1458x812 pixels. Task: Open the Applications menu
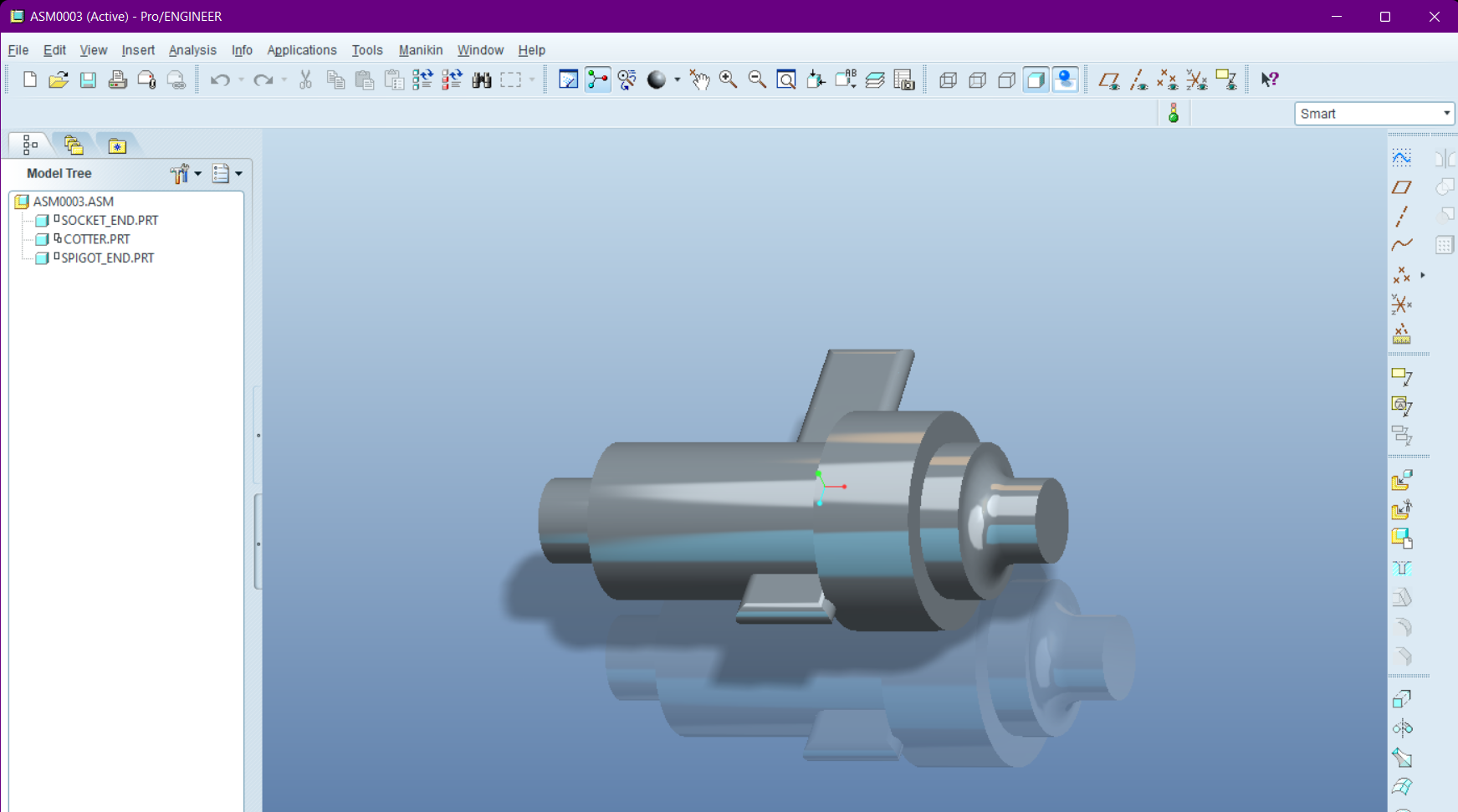coord(302,50)
